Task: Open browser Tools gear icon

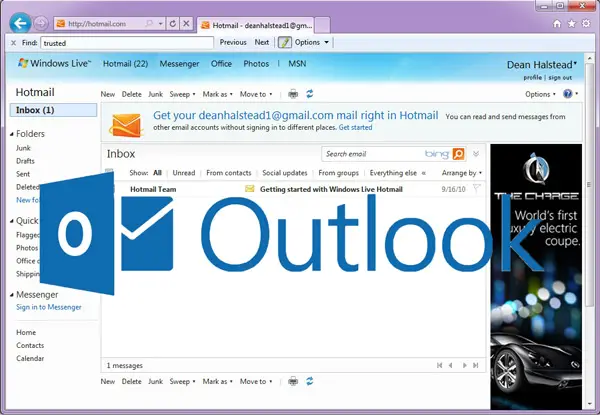Action: [x=586, y=24]
